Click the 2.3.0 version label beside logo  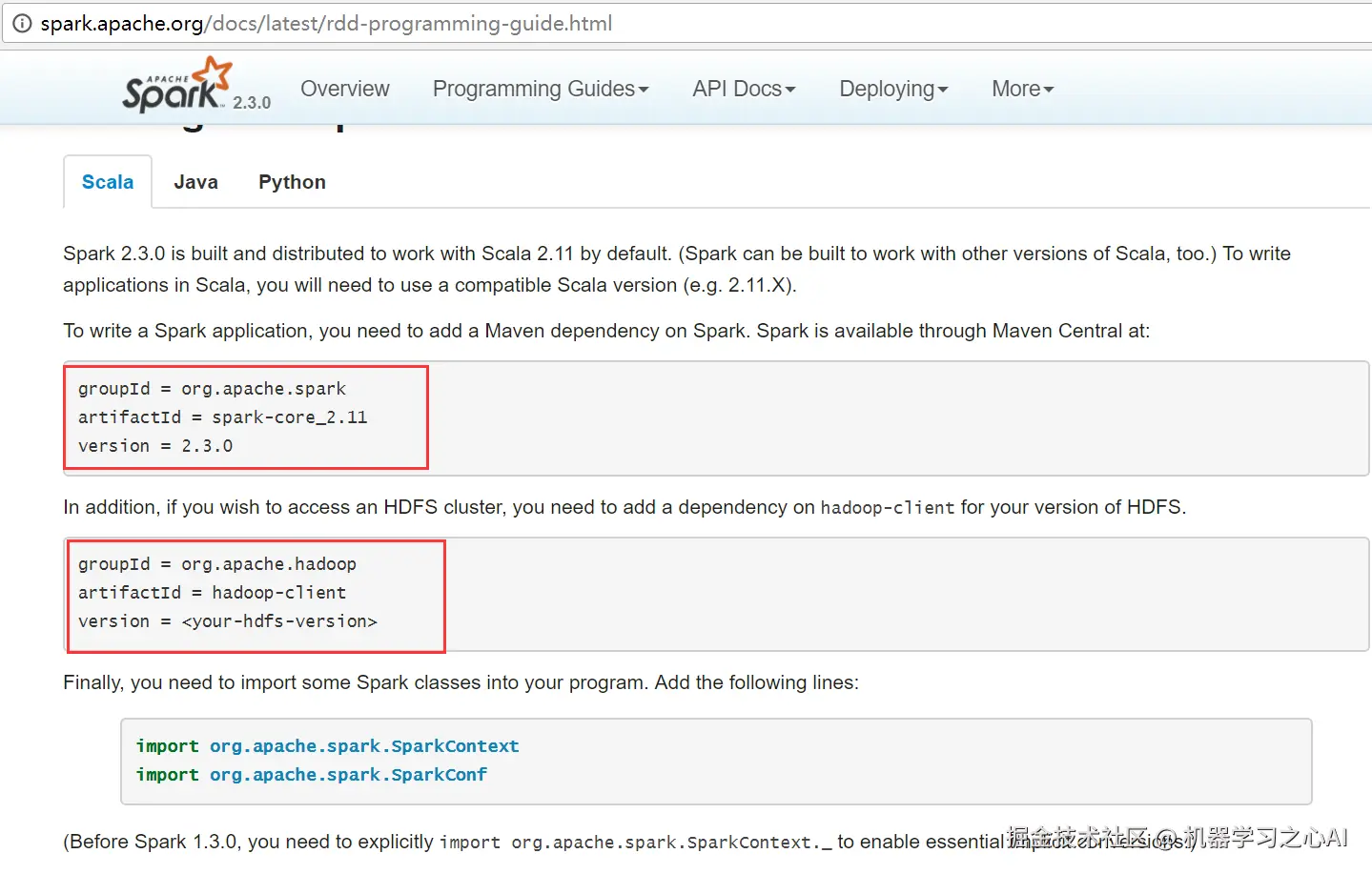252,103
